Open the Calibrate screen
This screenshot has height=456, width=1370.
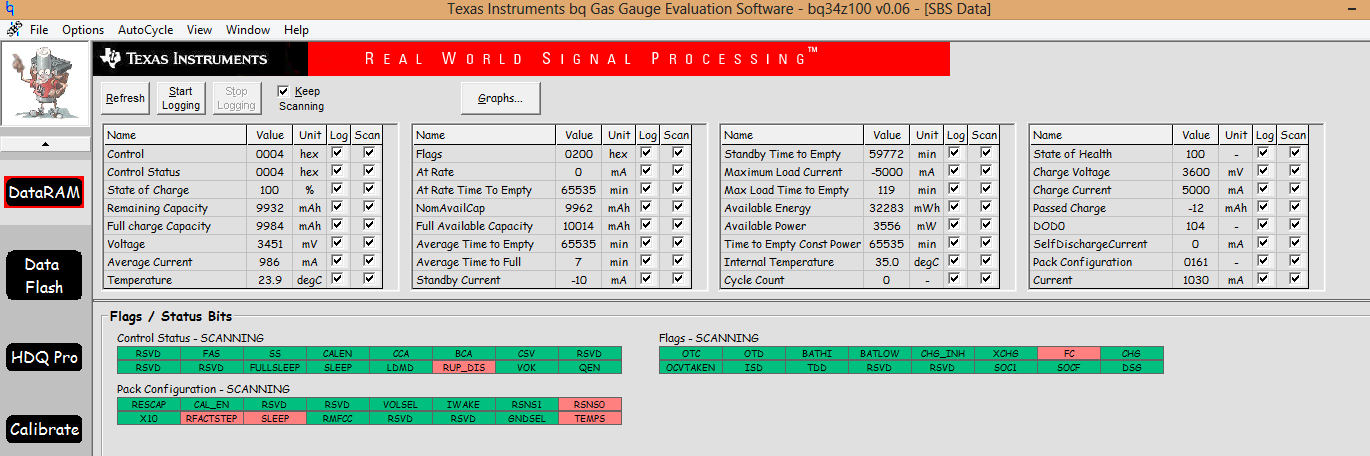point(45,429)
